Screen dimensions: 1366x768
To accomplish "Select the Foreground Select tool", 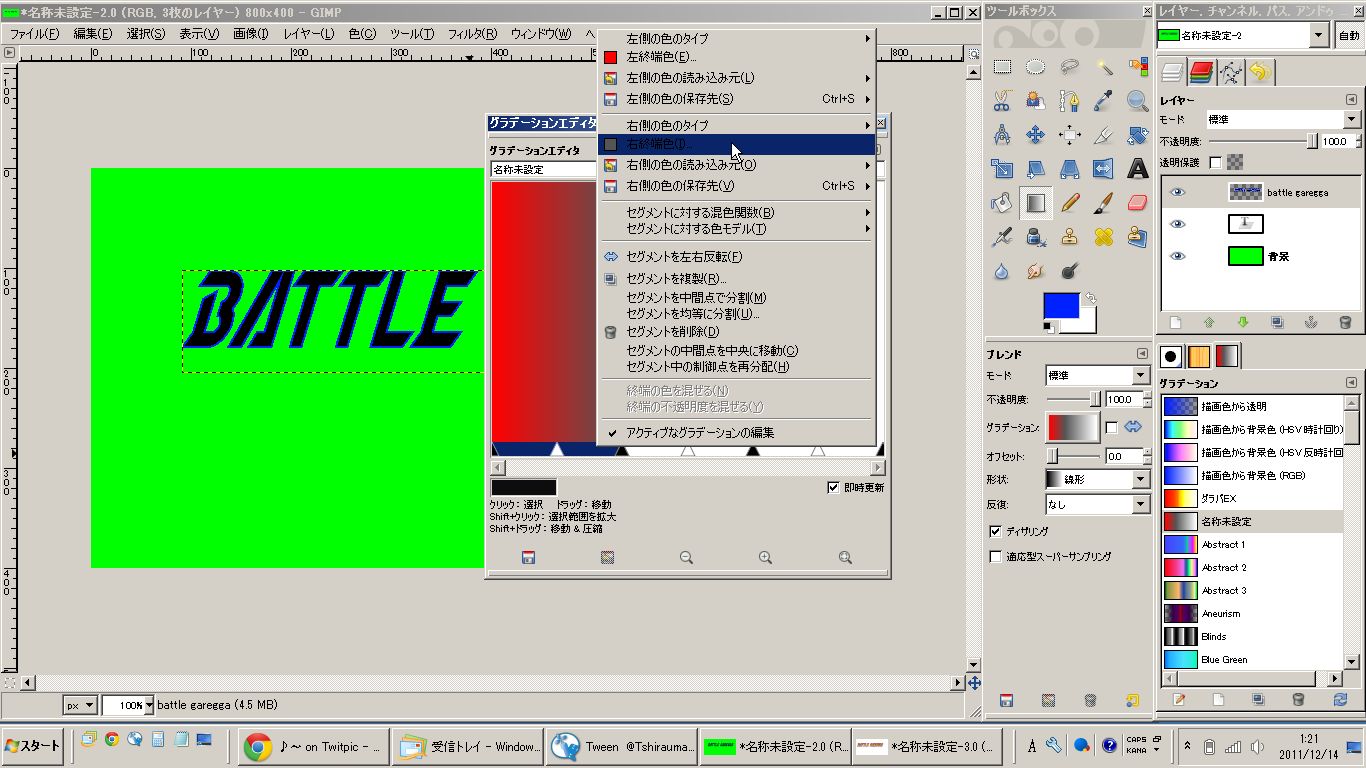I will (x=1036, y=101).
